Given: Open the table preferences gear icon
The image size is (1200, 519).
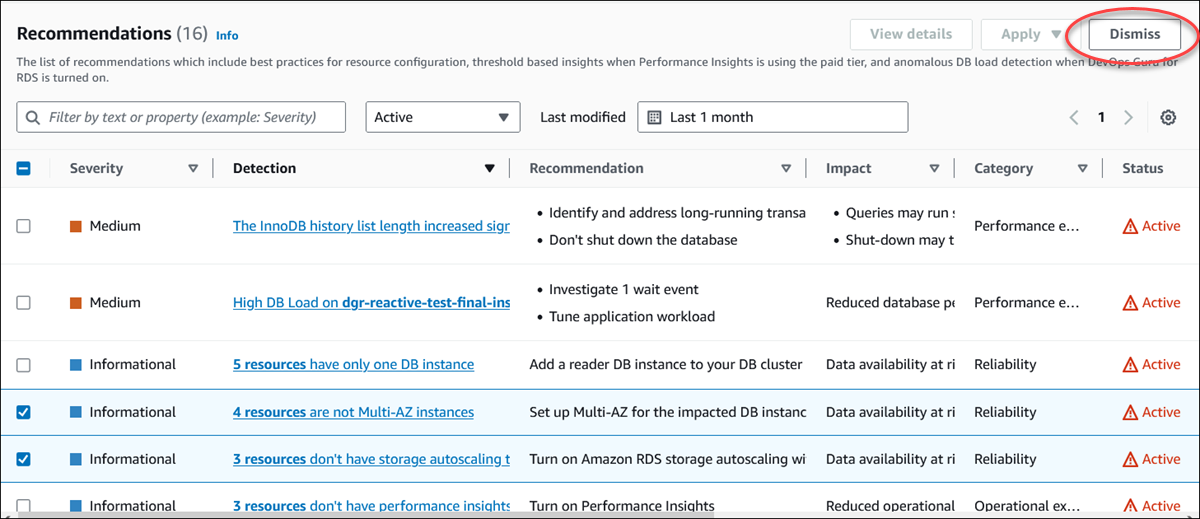Looking at the screenshot, I should pos(1167,118).
